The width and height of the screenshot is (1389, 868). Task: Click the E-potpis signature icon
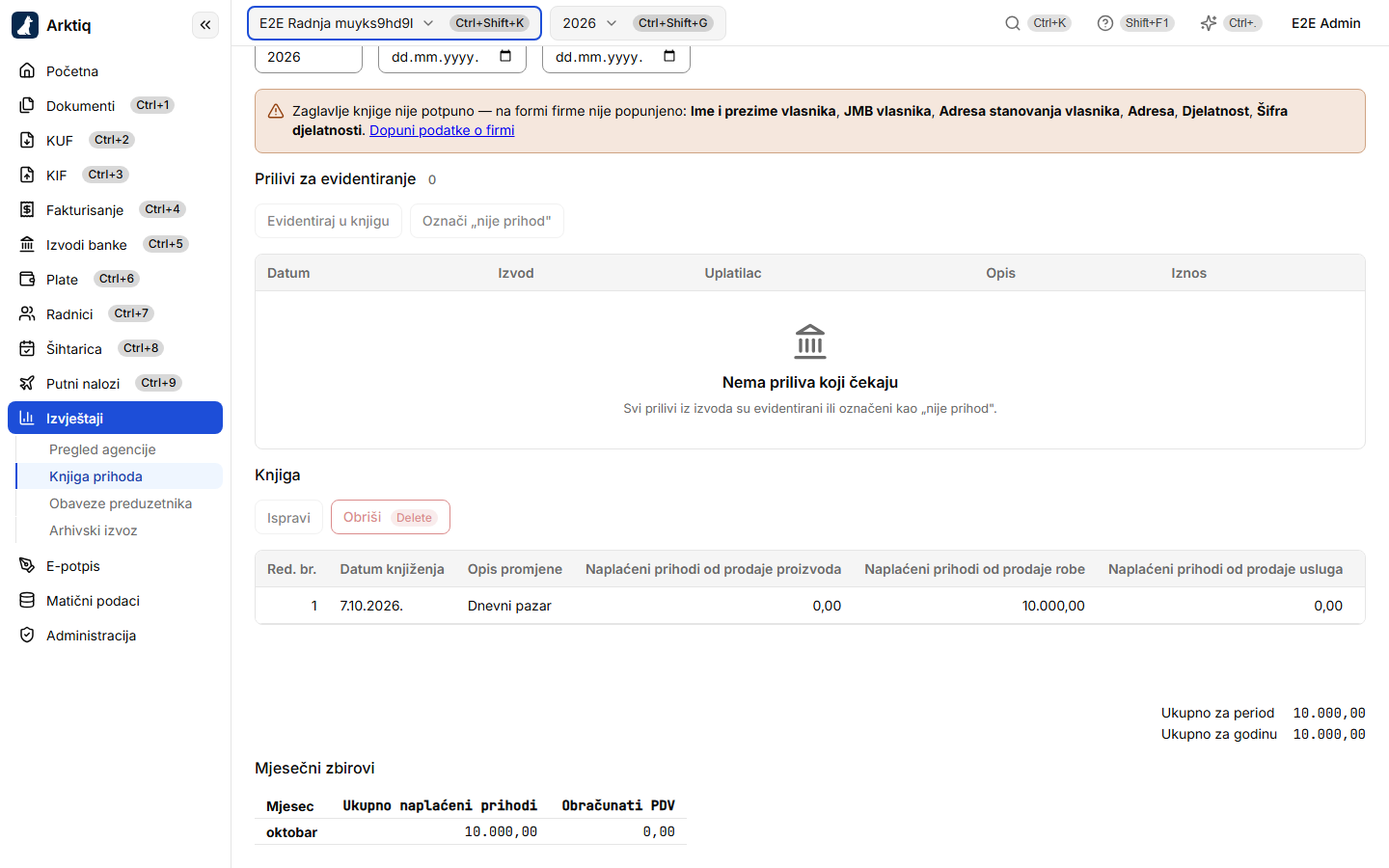(x=27, y=565)
